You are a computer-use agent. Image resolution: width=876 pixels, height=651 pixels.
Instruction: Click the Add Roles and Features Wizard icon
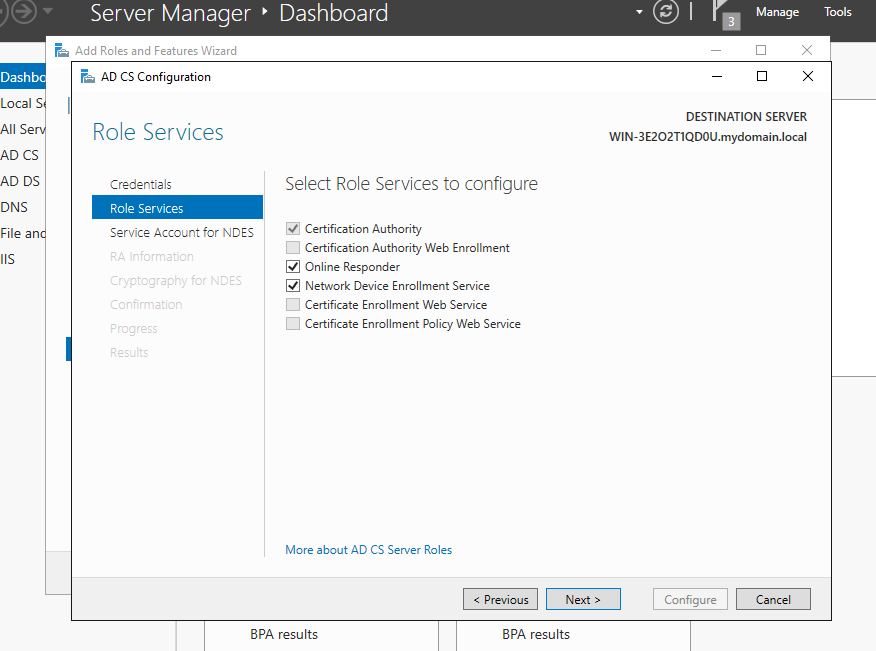[x=61, y=50]
